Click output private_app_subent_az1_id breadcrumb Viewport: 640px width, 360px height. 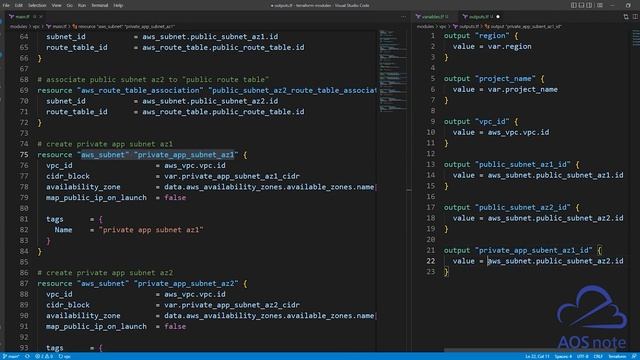pos(523,27)
